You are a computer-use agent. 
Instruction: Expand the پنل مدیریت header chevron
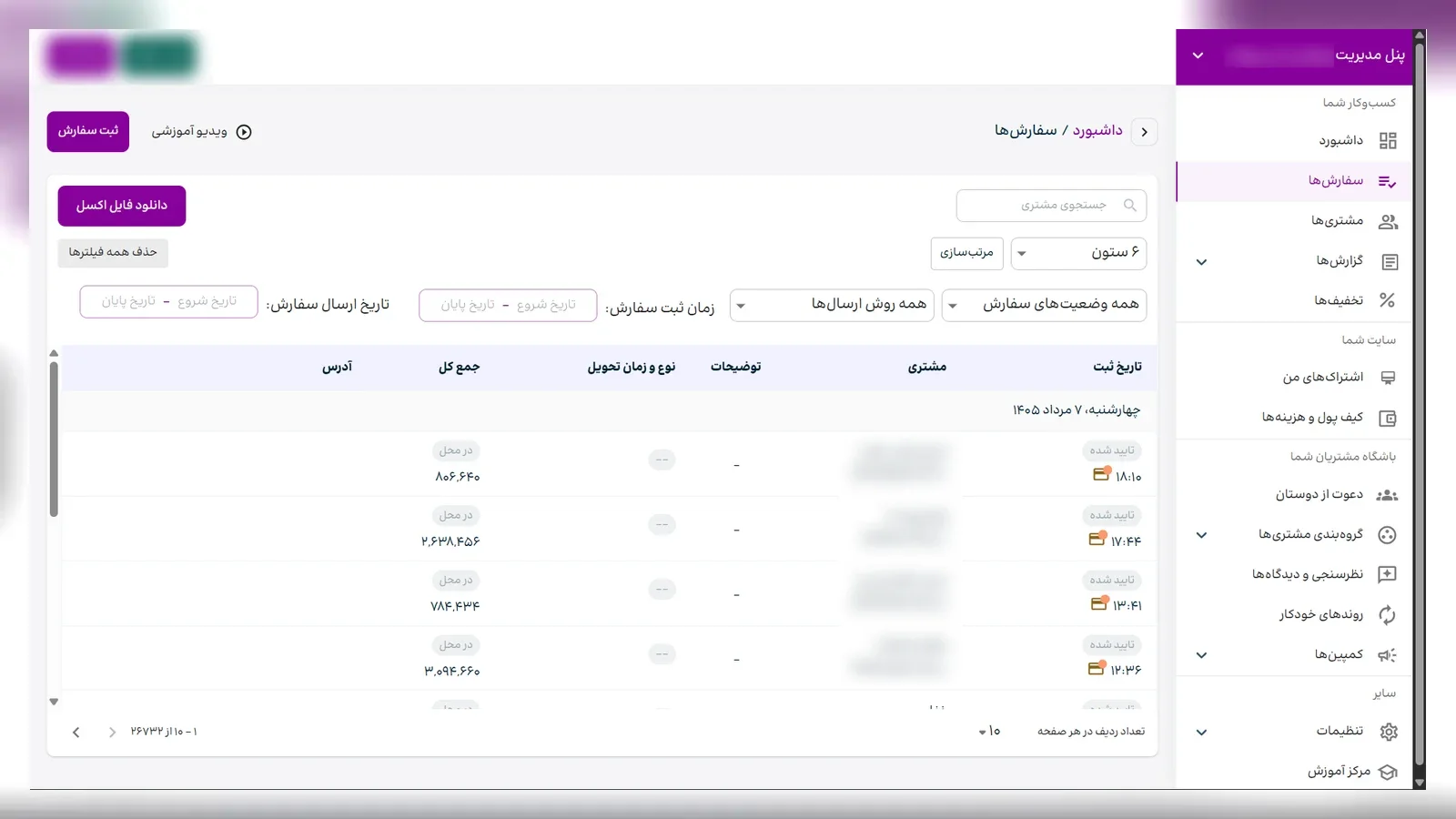[x=1198, y=56]
